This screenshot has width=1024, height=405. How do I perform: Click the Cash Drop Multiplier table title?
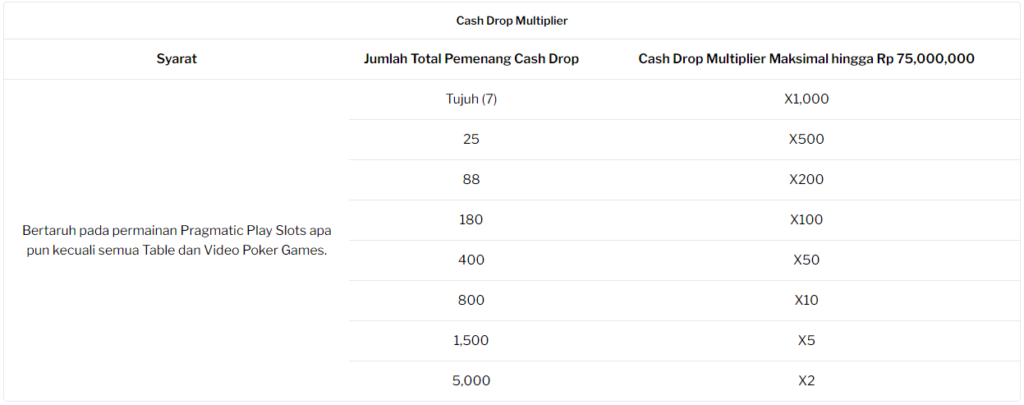(511, 21)
